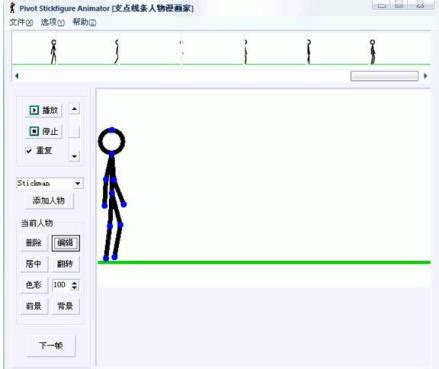Open the 选项 menu
The image size is (439, 369).
click(x=52, y=22)
